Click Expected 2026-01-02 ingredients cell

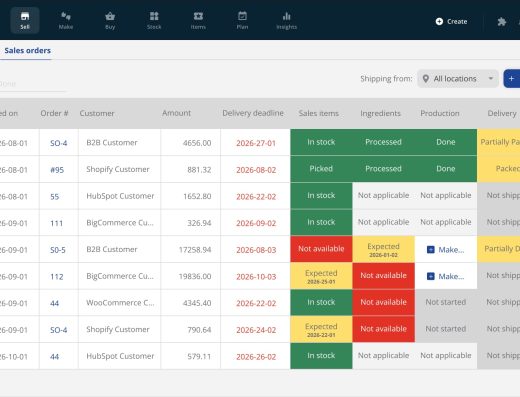(x=383, y=249)
